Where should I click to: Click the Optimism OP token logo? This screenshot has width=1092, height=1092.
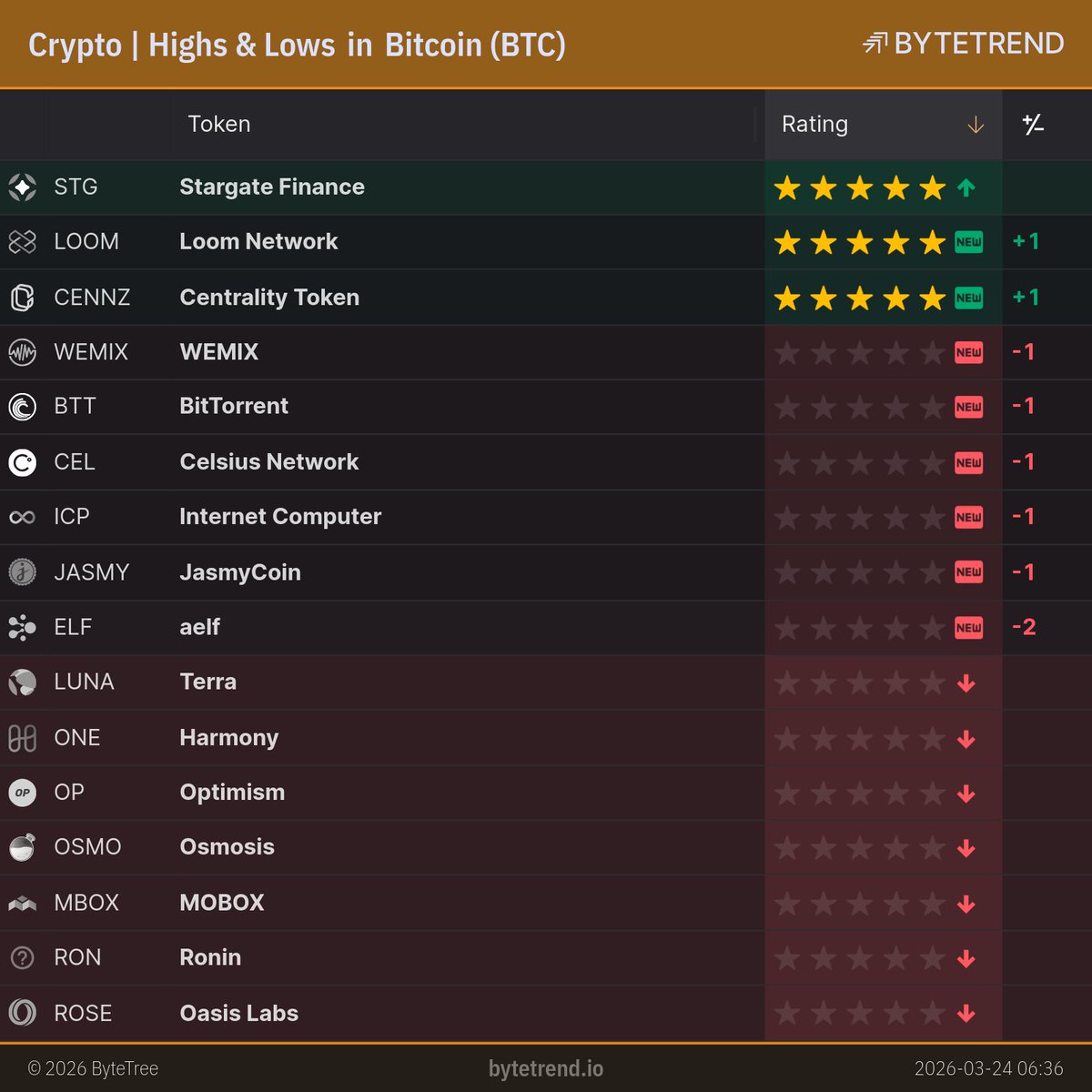pos(22,793)
